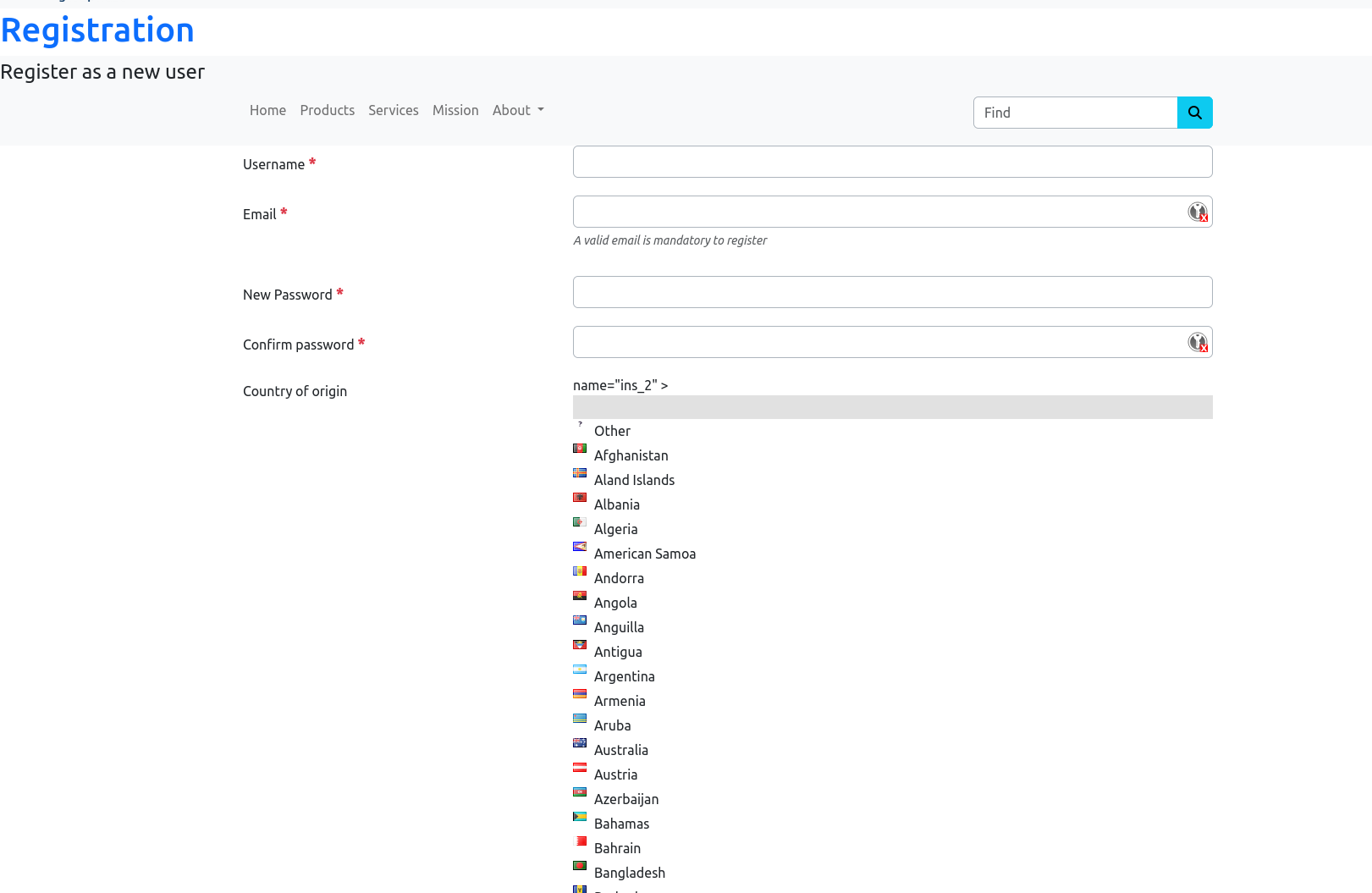The width and height of the screenshot is (1372, 893).
Task: Click the Angola flag icon
Action: click(x=580, y=596)
